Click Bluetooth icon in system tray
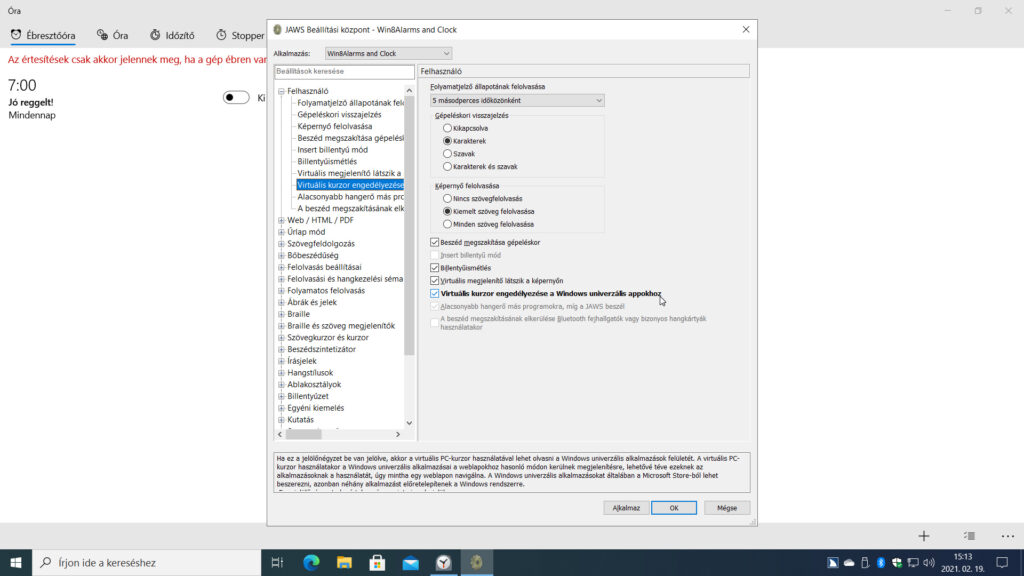 pyautogui.click(x=880, y=562)
